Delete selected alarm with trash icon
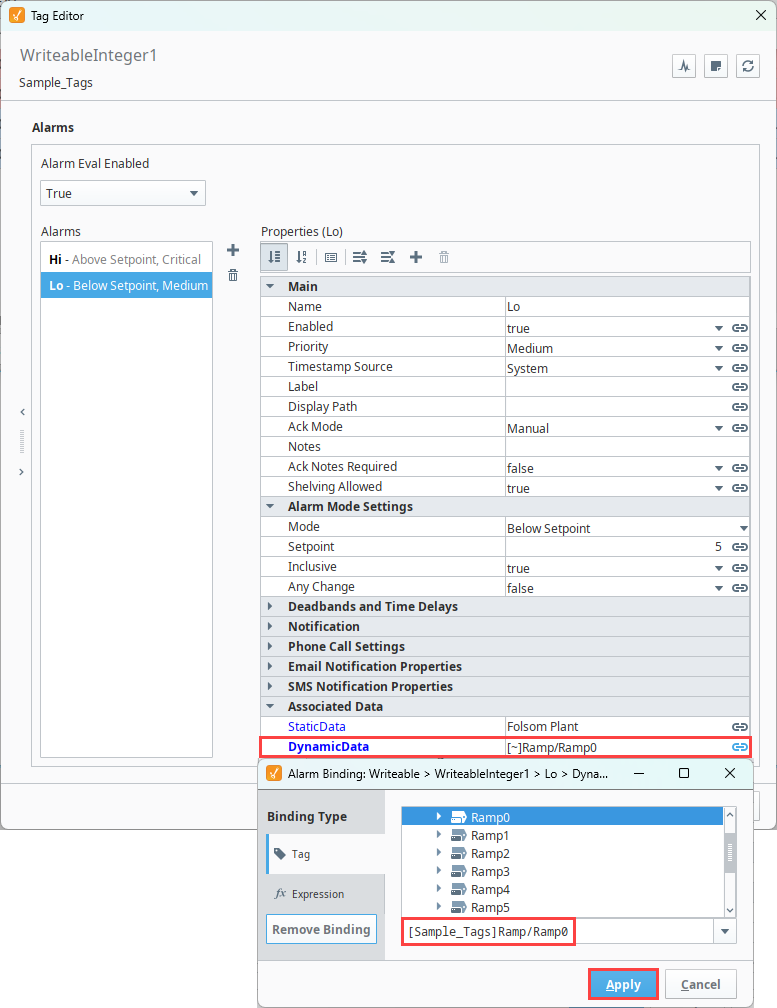 pyautogui.click(x=233, y=275)
